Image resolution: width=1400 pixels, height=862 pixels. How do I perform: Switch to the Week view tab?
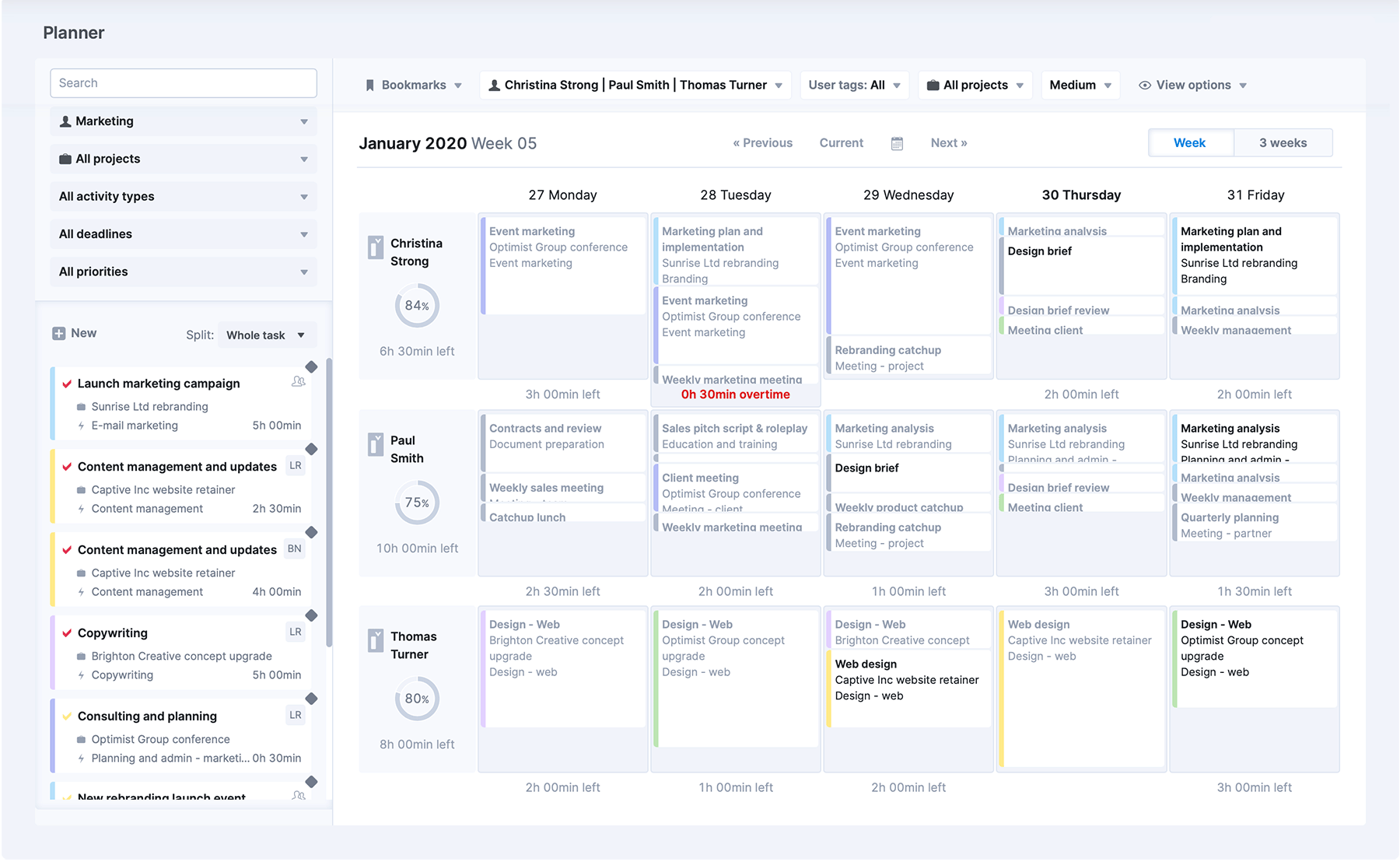pos(1190,143)
